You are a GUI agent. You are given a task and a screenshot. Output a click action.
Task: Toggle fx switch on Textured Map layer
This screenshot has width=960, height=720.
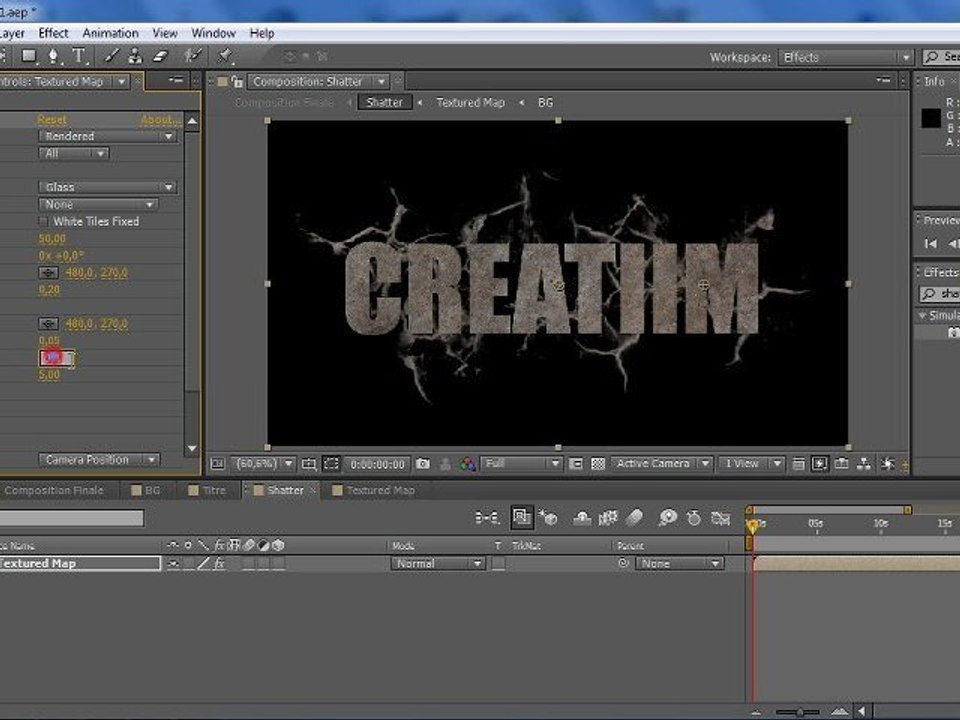point(219,563)
